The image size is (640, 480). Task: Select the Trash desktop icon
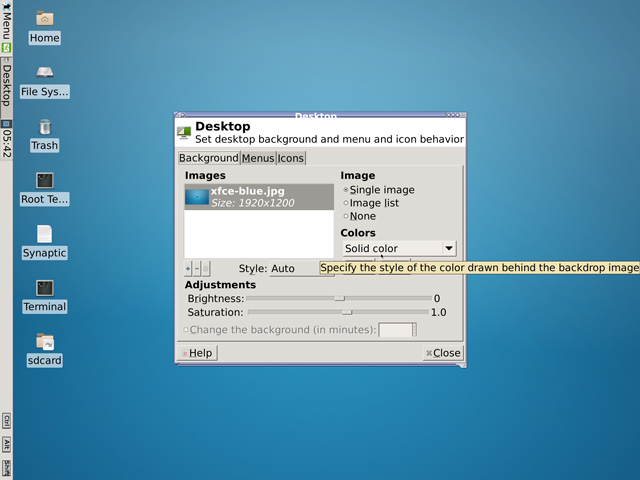[x=44, y=136]
